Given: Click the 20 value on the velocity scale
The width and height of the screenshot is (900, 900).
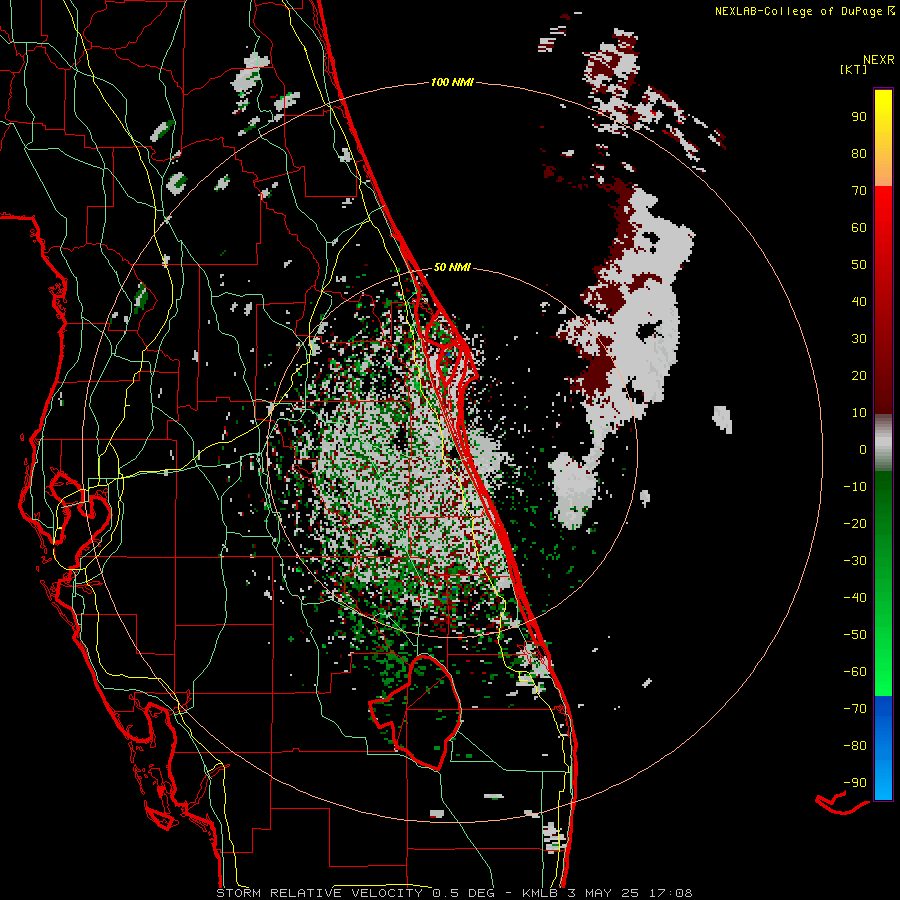Looking at the screenshot, I should (859, 376).
